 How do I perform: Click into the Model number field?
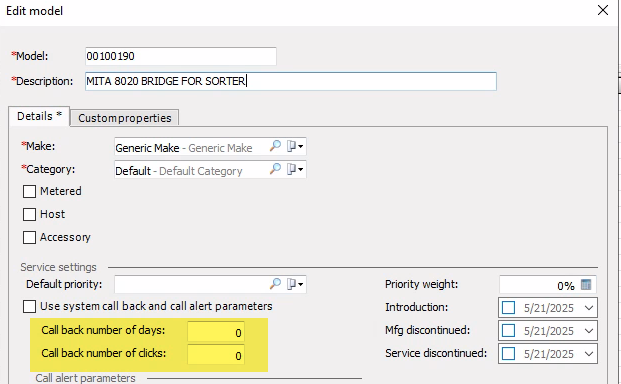[181, 56]
